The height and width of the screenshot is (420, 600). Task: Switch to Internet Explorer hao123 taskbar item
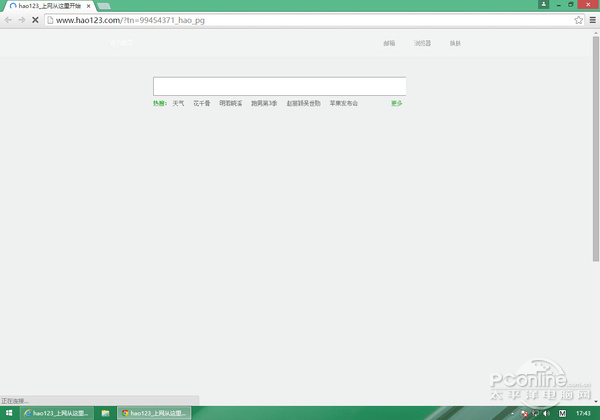57,413
